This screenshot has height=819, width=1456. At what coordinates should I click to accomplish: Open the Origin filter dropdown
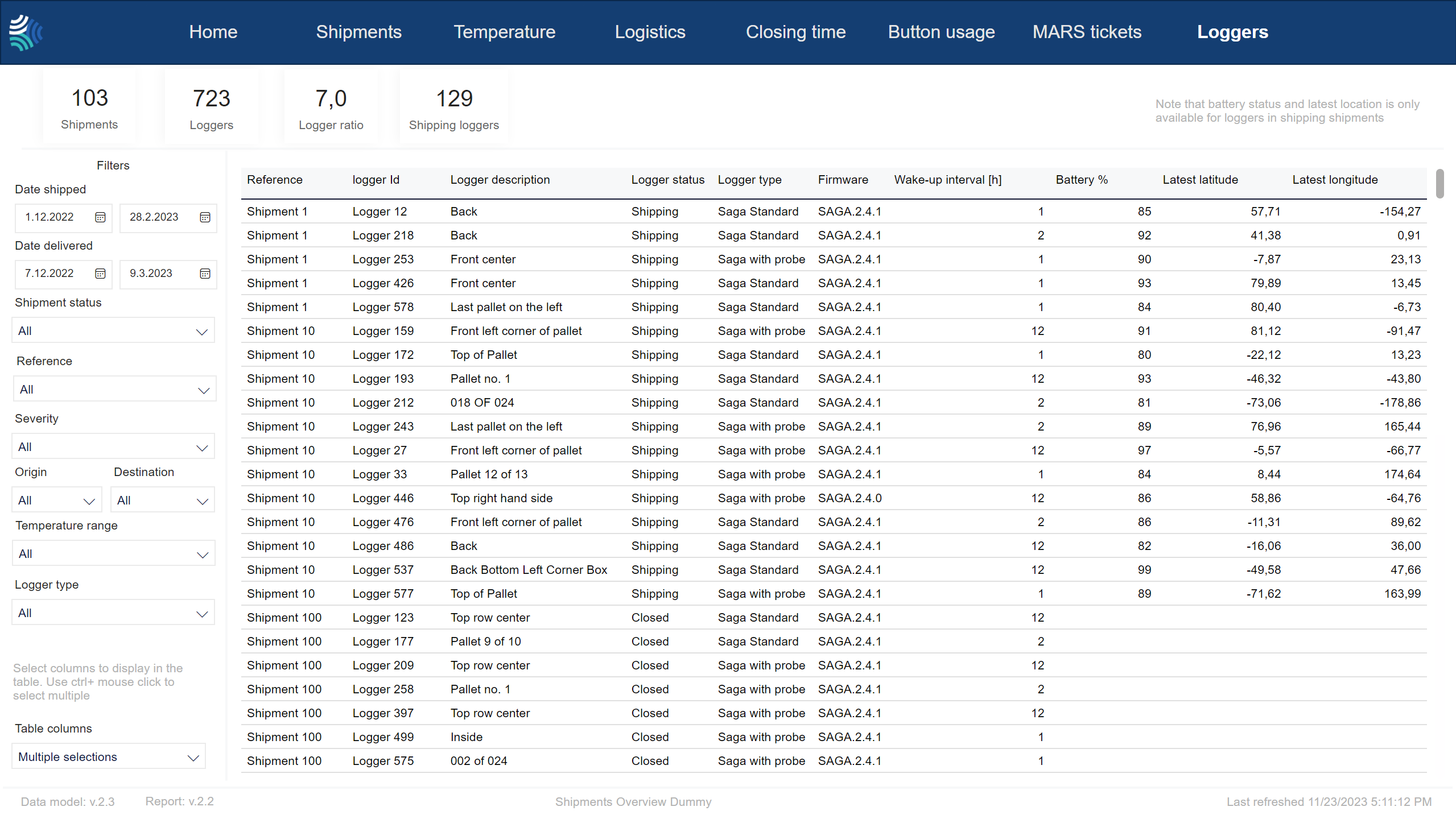(57, 500)
